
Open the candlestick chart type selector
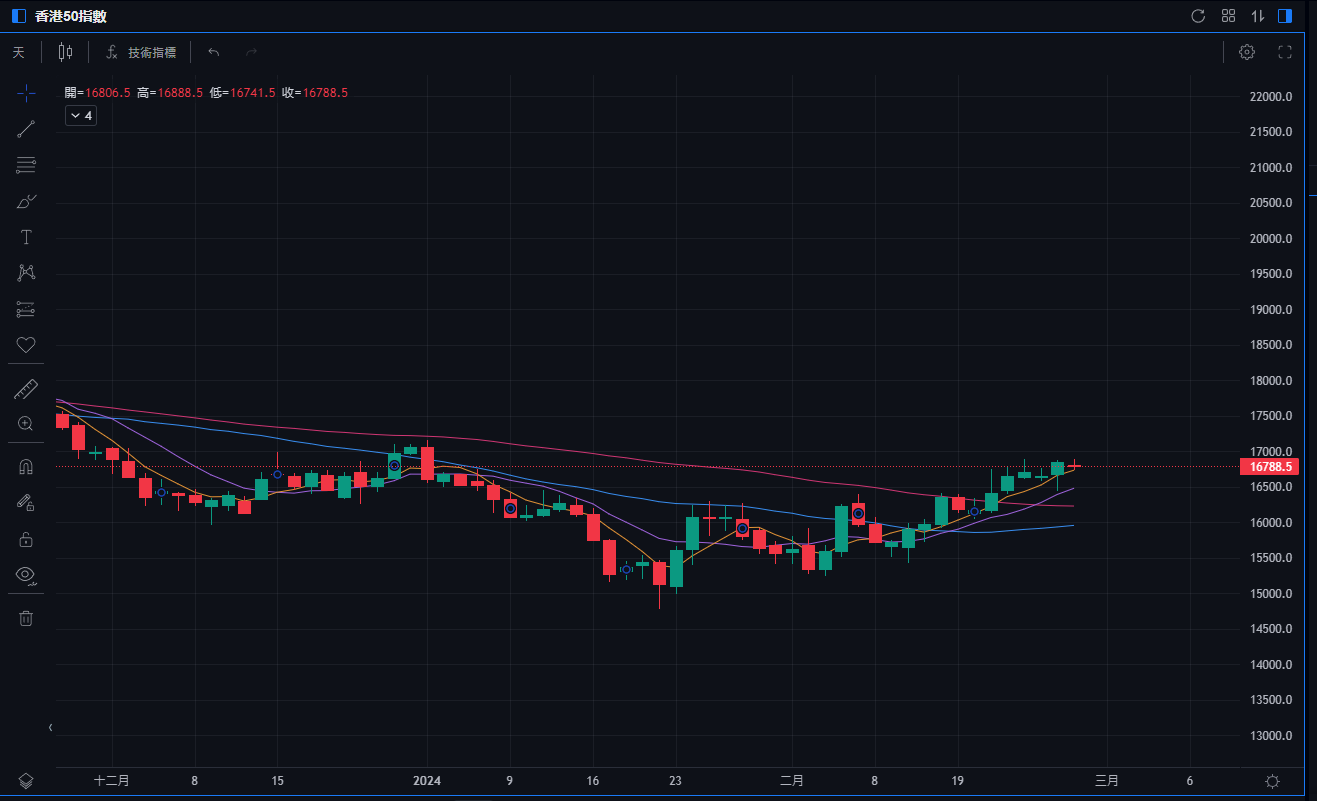[65, 52]
